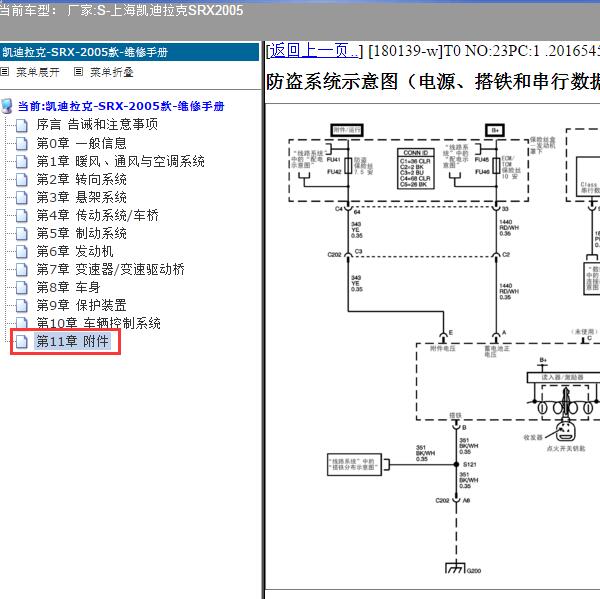This screenshot has width=600, height=599.
Task: Click the page icon for 第2章 转向系统
Action: coord(22,179)
